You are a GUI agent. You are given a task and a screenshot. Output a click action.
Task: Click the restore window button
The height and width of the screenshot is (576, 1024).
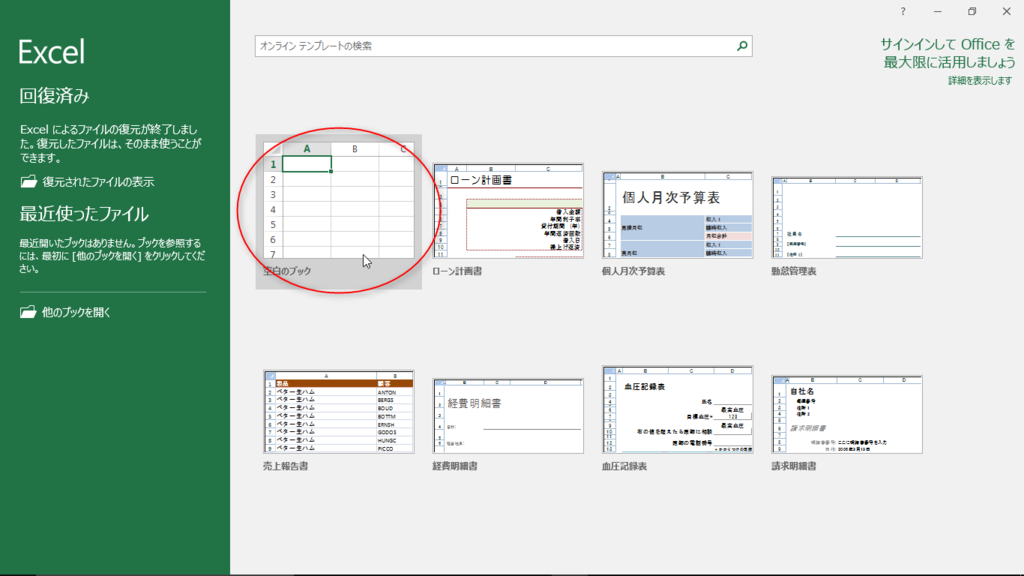pos(971,12)
